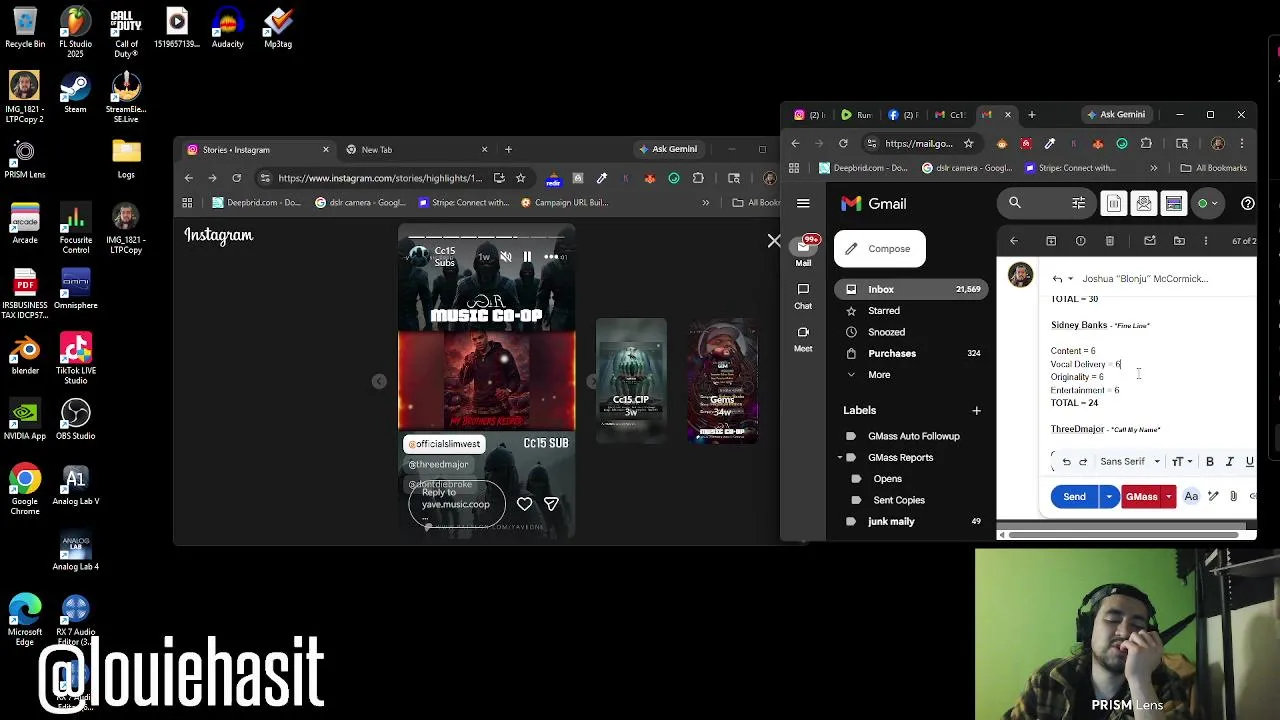
Task: Send the Gmail reply
Action: coord(1075,497)
